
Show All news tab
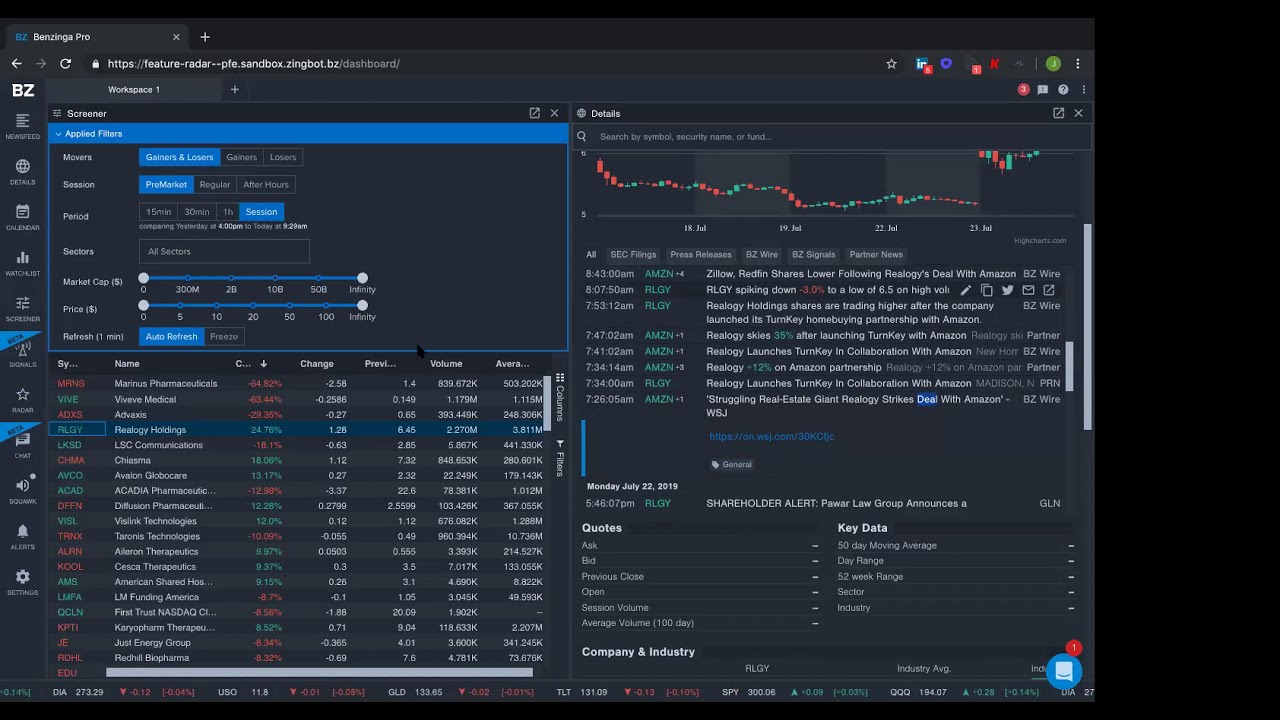click(x=591, y=255)
